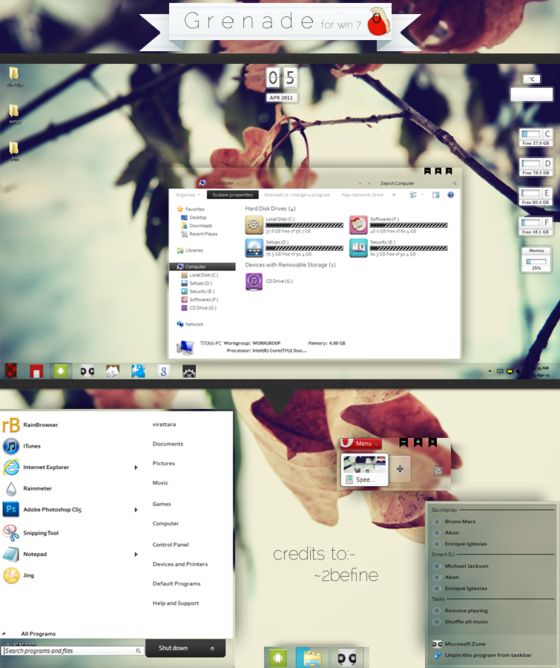Open Devices and Printers from start menu

coord(180,564)
